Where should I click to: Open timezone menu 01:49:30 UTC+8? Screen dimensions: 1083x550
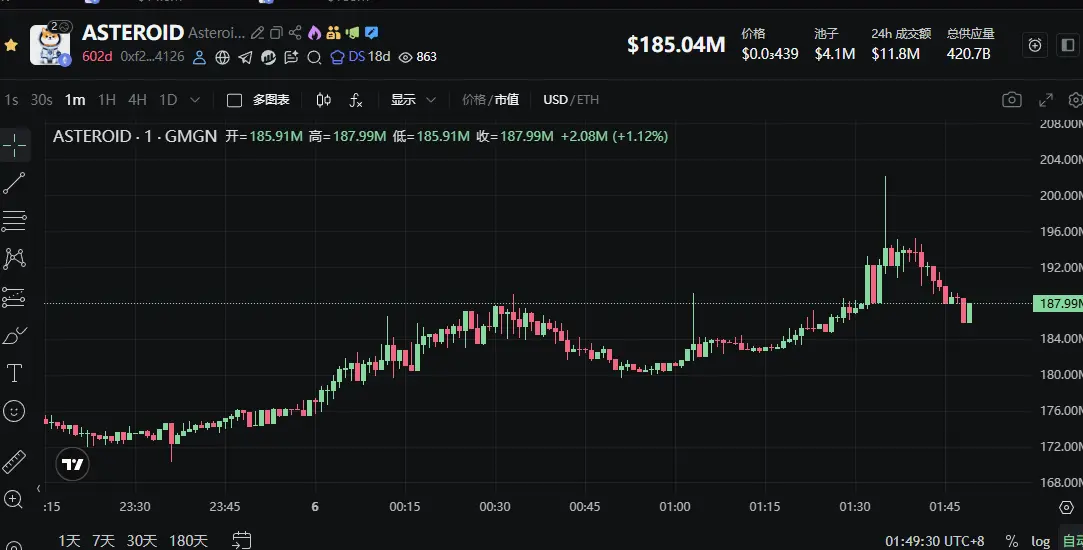point(935,541)
